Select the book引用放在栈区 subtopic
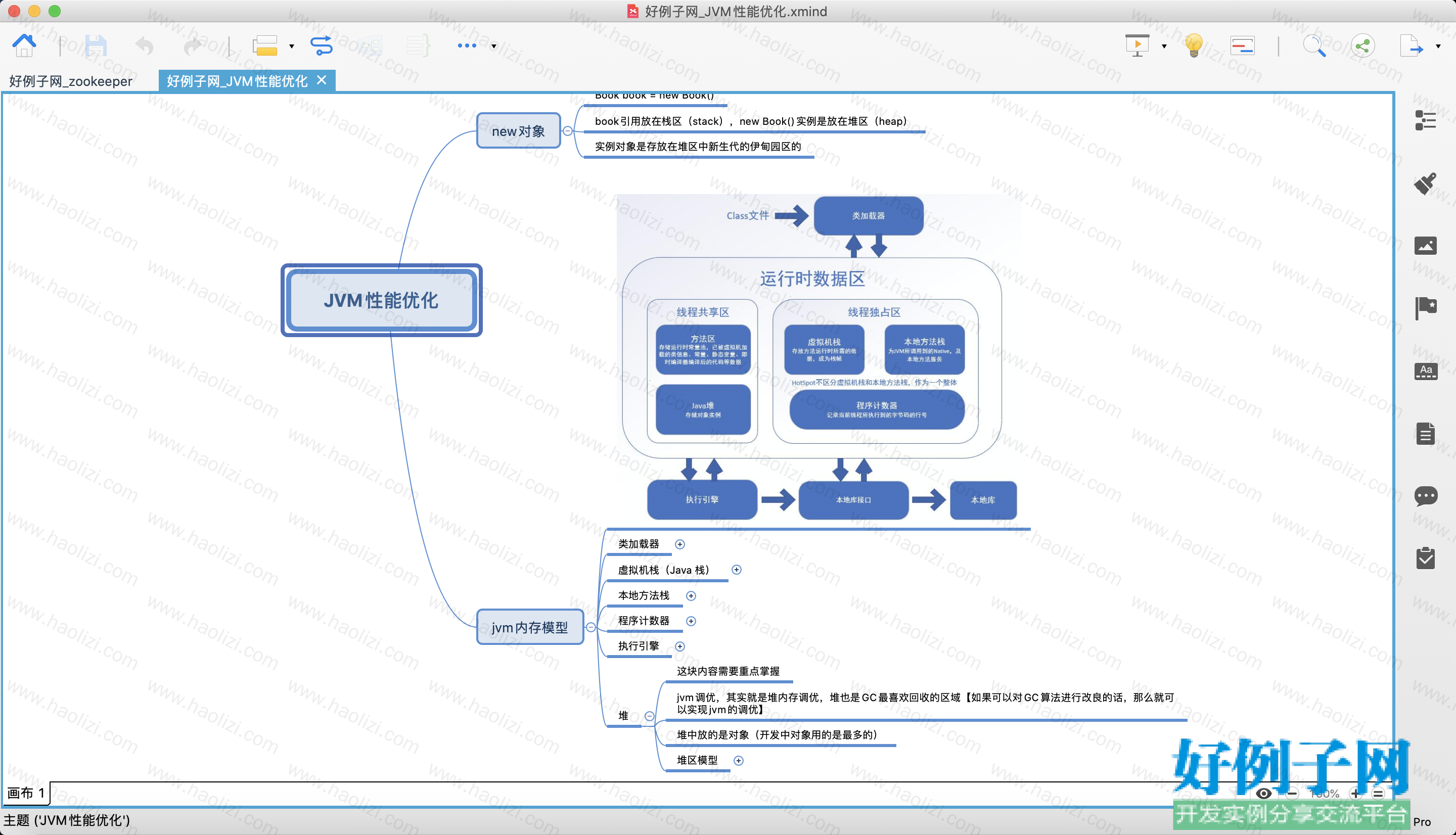This screenshot has width=1456, height=835. click(x=752, y=121)
